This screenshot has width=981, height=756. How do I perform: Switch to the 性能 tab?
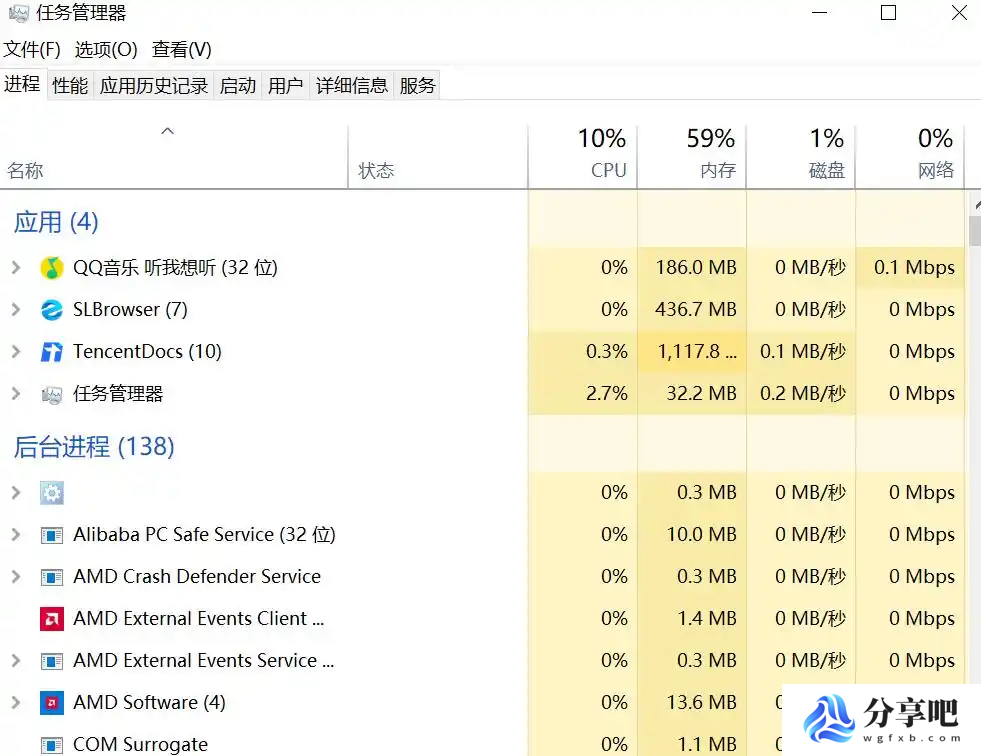pyautogui.click(x=70, y=85)
